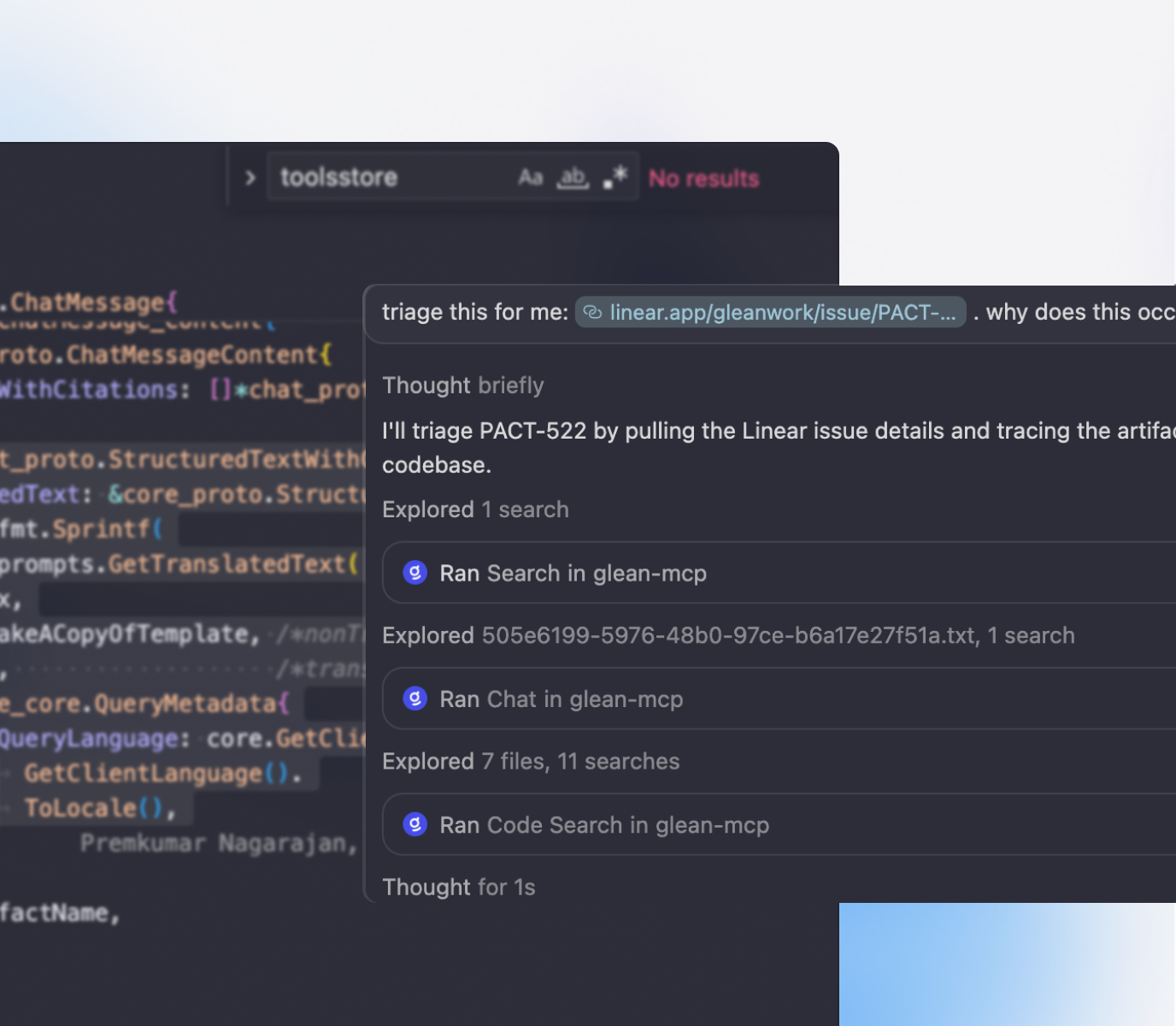1176x1026 pixels.
Task: Click 'Premkumar Nagarajan' blame annotation in editor
Action: (x=219, y=844)
